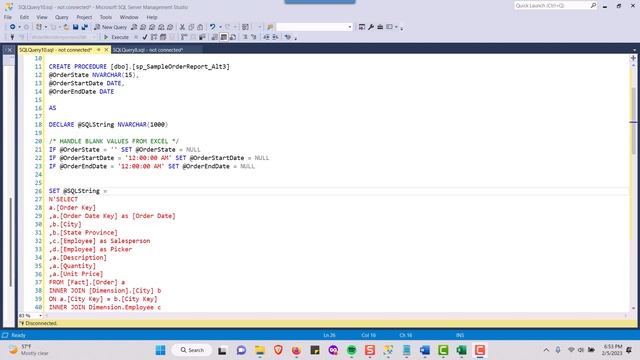Open the File menu

tap(8, 17)
